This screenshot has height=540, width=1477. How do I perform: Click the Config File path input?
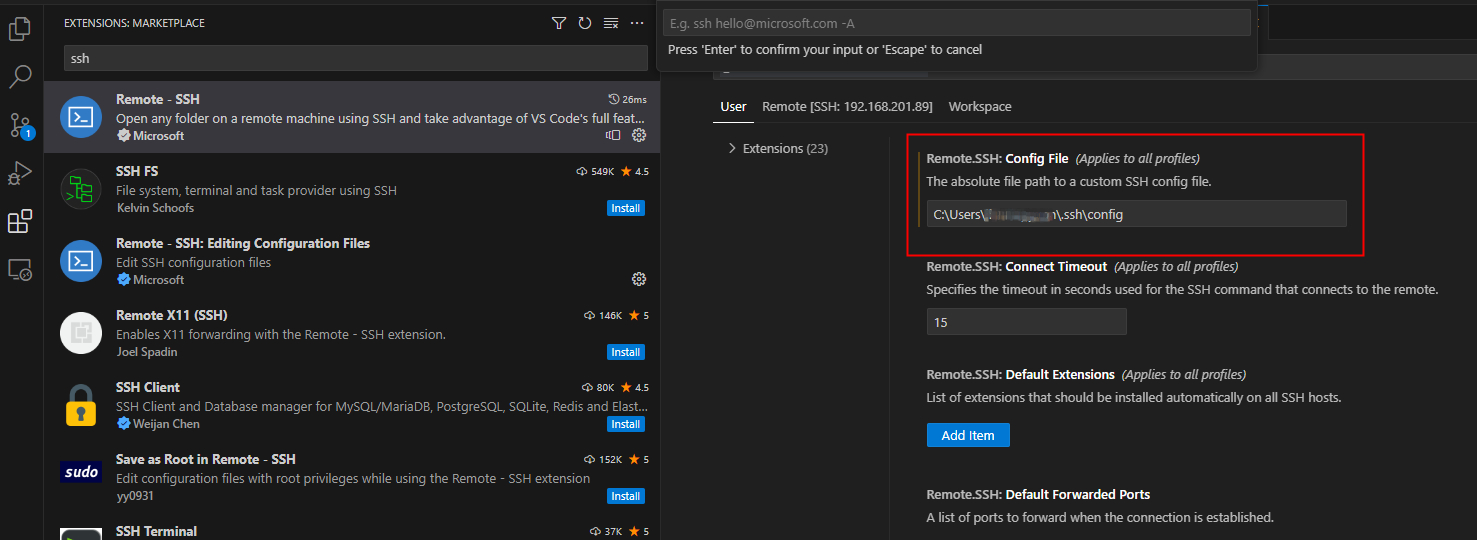tap(1137, 214)
